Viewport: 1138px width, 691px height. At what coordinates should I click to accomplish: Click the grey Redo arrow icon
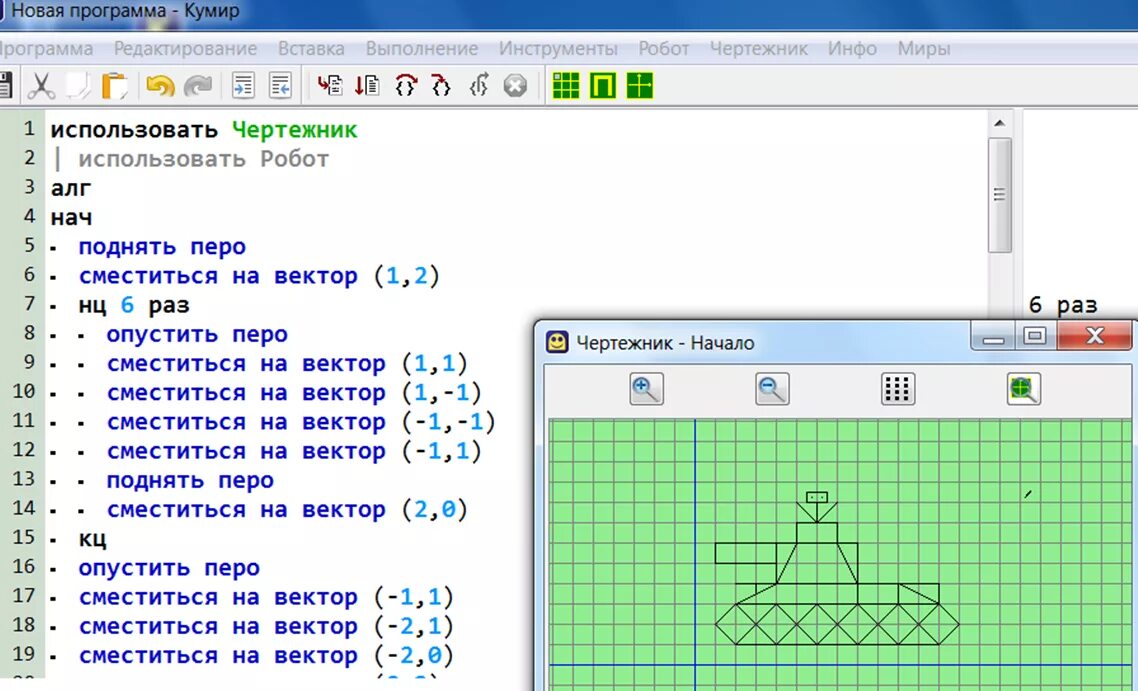197,86
